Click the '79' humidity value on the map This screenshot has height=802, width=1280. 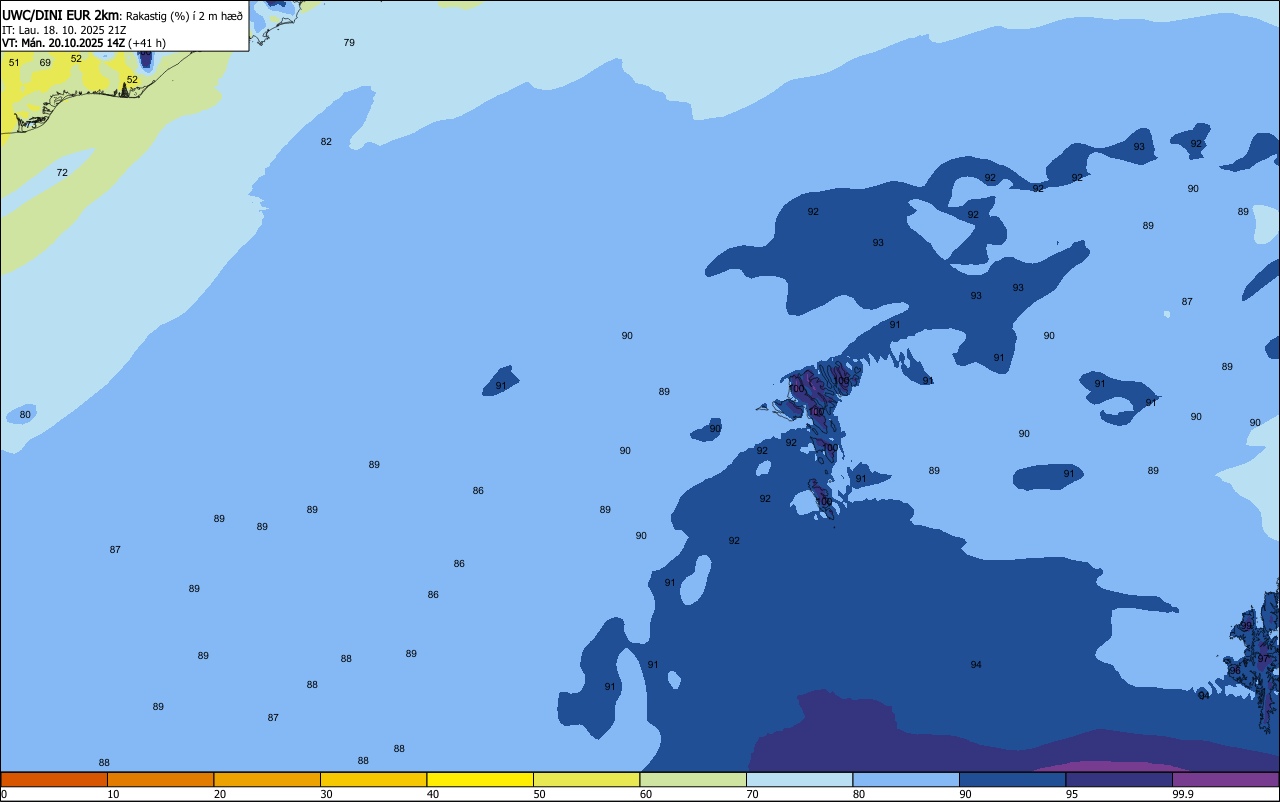click(x=349, y=43)
